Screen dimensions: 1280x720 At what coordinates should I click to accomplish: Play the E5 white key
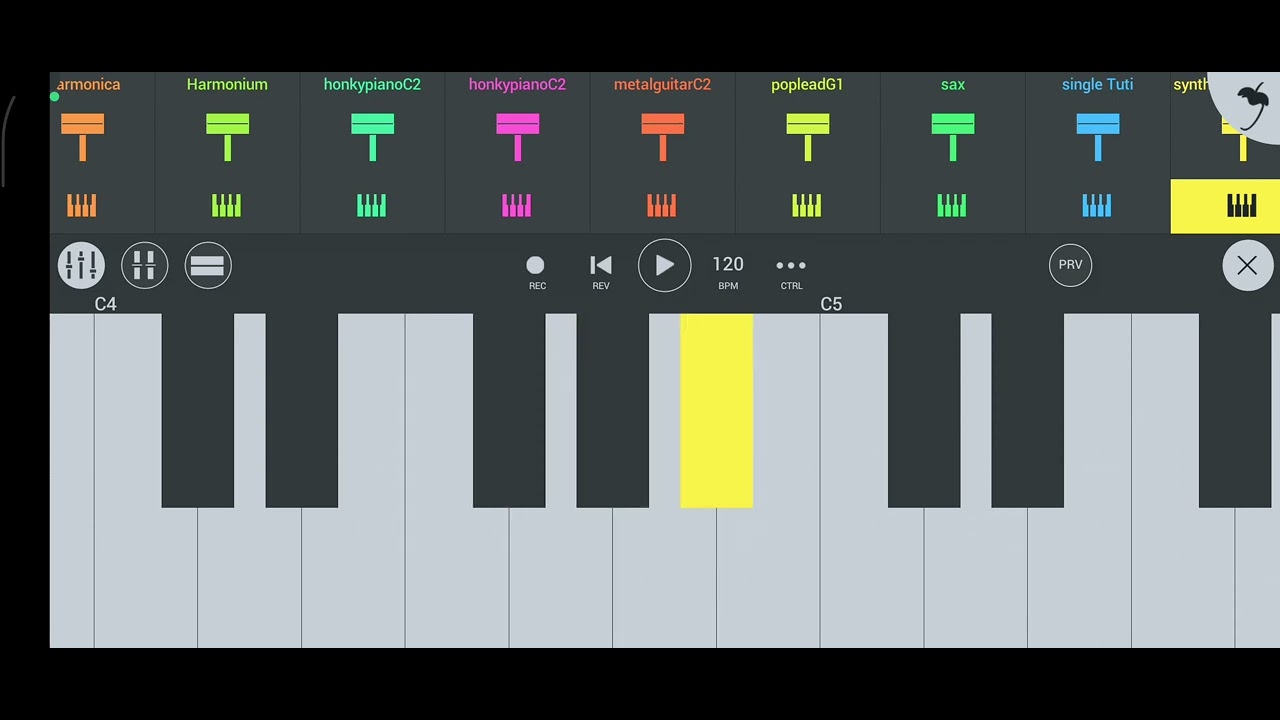click(x=1079, y=580)
